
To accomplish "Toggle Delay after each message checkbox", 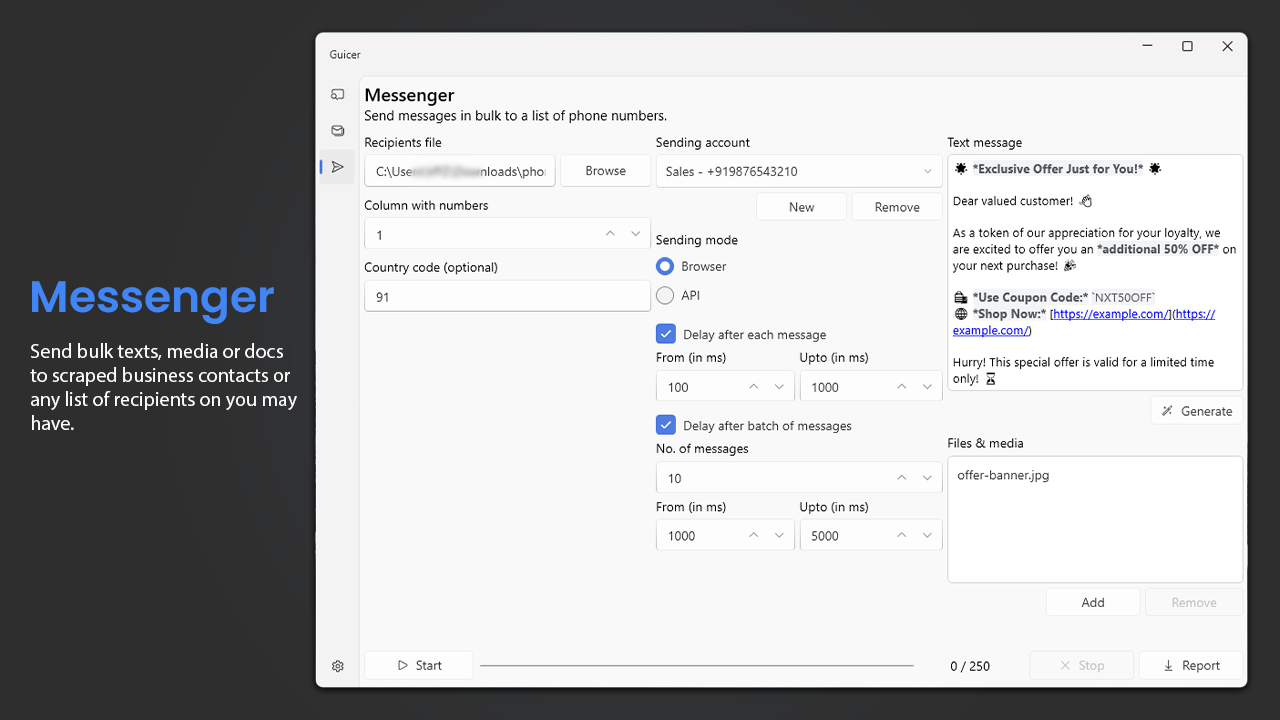I will (x=665, y=334).
